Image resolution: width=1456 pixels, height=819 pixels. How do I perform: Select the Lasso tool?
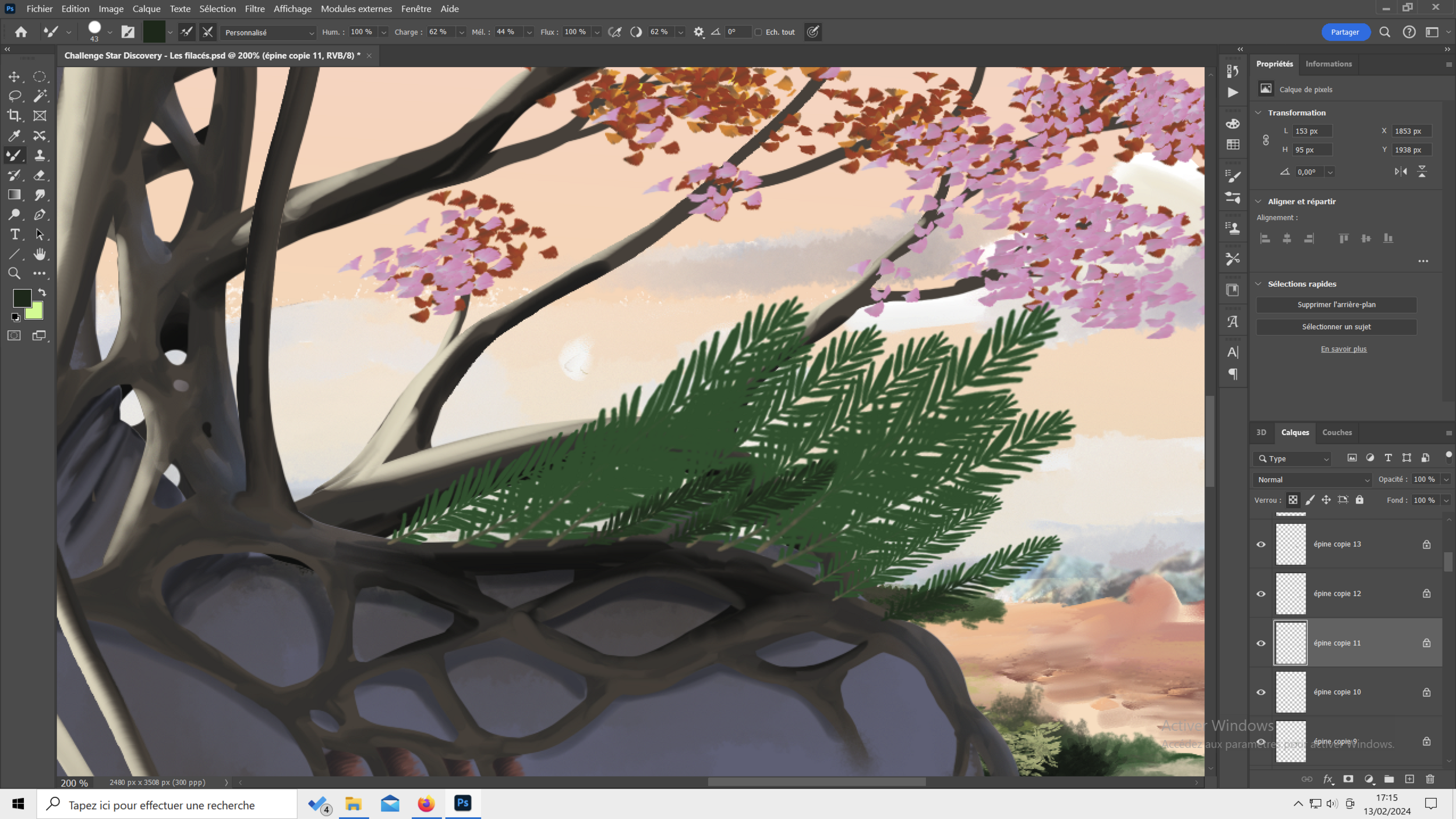[x=15, y=96]
